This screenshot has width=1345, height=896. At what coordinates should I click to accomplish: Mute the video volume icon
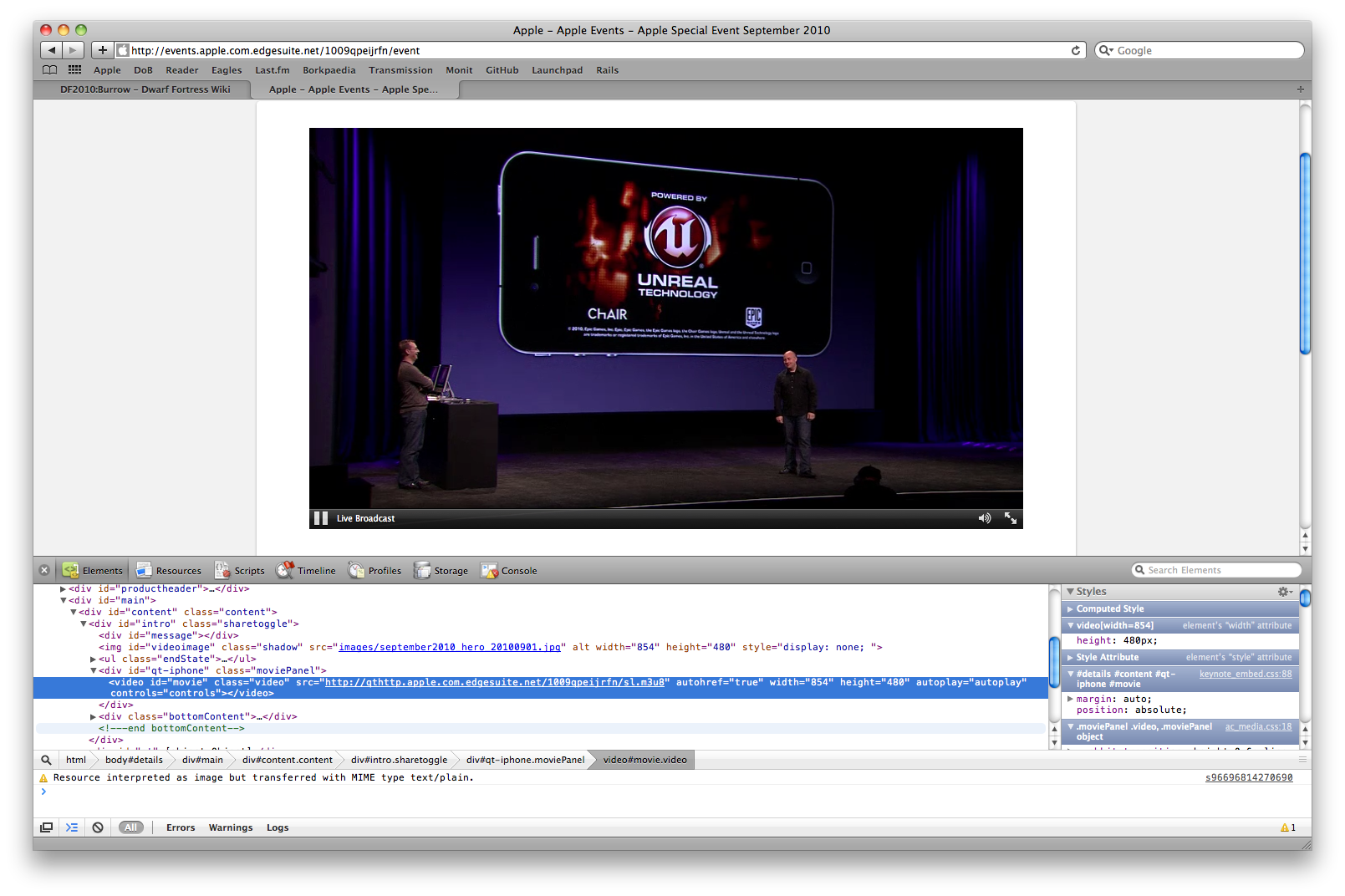[x=985, y=518]
